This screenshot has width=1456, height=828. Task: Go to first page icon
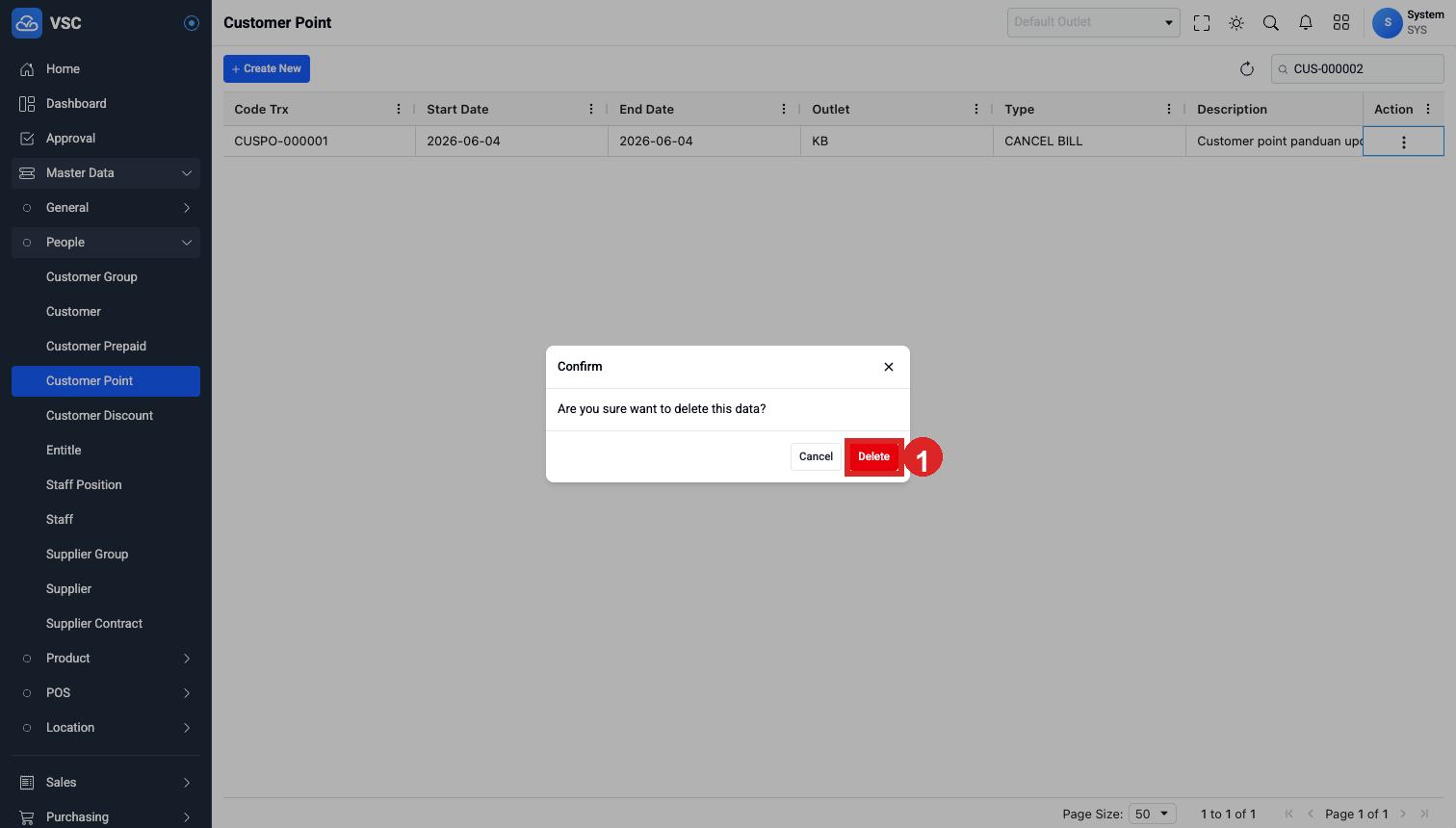tap(1289, 814)
